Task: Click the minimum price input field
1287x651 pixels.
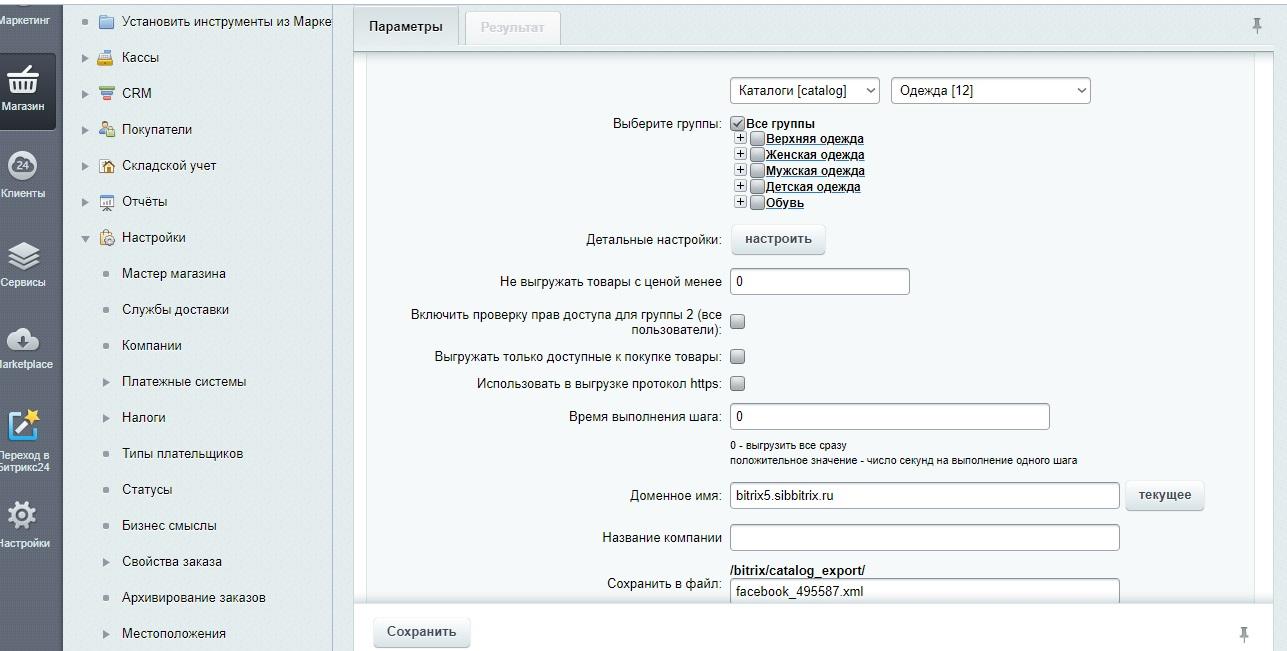Action: 820,282
